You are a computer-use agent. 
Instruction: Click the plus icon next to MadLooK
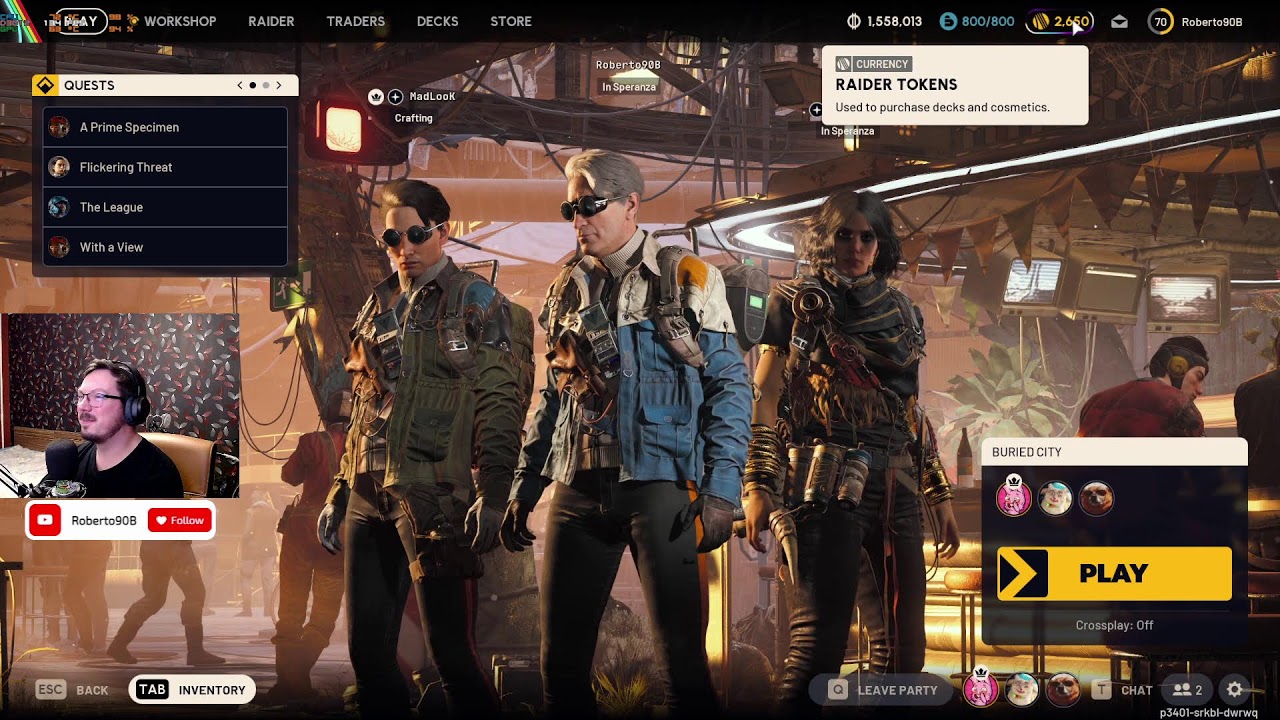[x=395, y=97]
